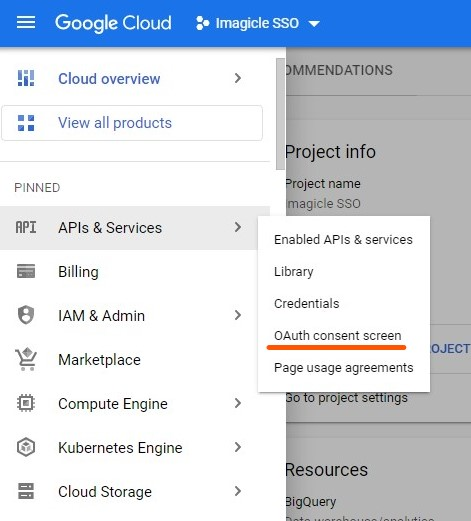
Task: Click the Google Cloud logo
Action: (113, 23)
